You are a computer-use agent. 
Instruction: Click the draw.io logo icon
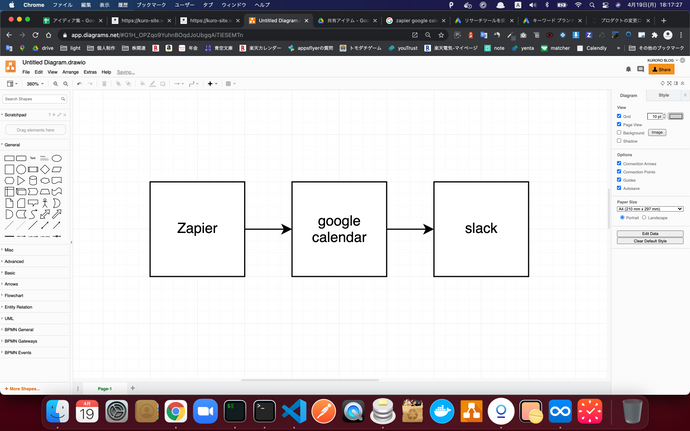coord(11,66)
